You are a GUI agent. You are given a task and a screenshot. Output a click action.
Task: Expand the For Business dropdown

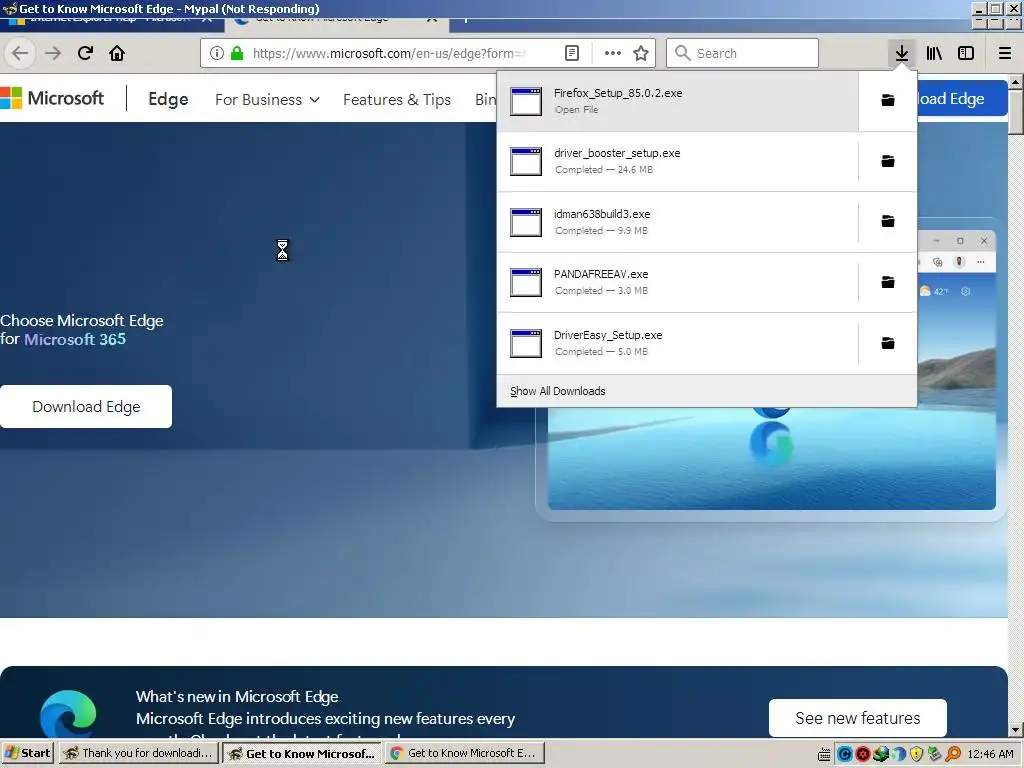pyautogui.click(x=267, y=99)
